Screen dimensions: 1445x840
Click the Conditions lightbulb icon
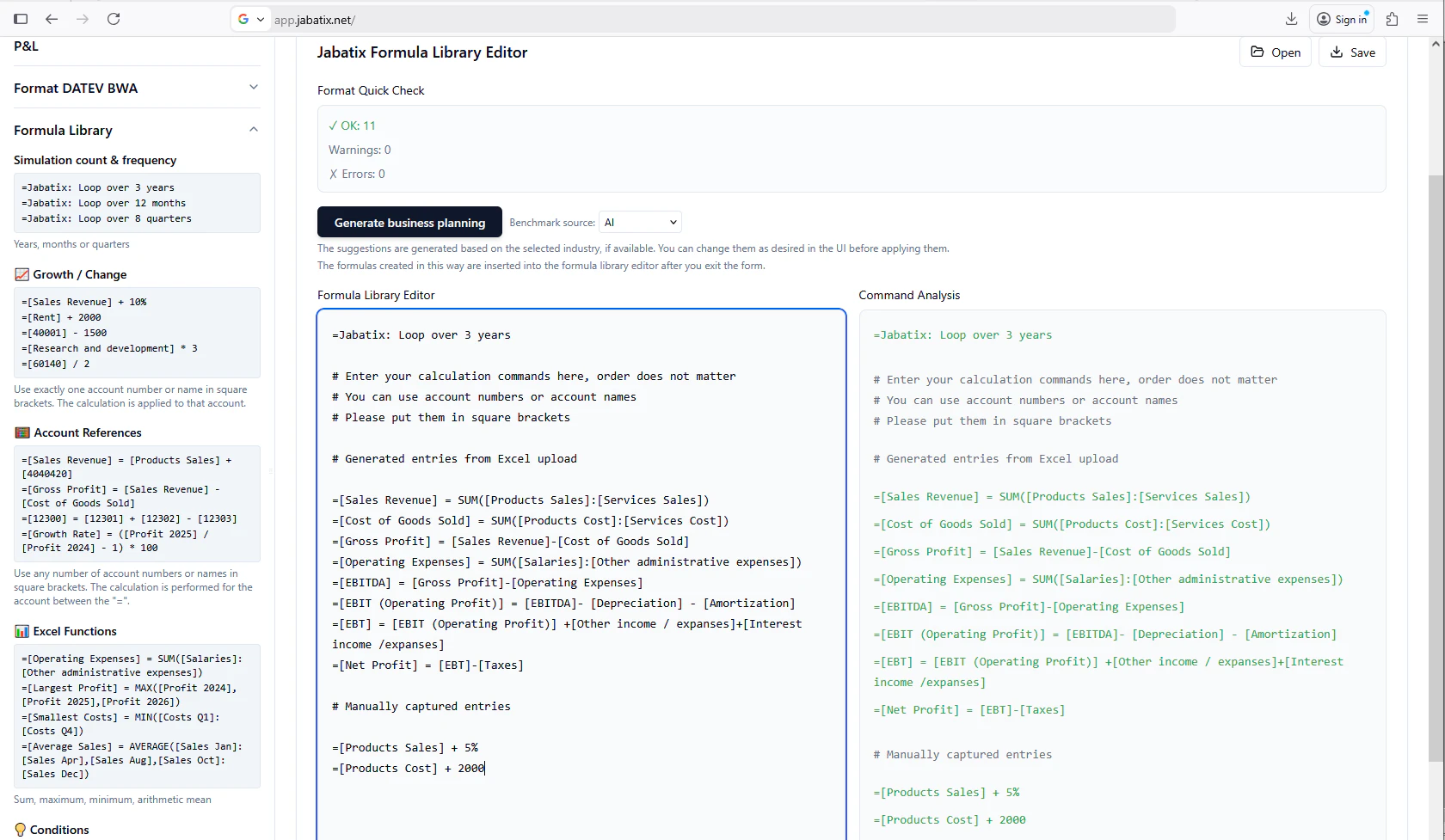click(x=21, y=830)
